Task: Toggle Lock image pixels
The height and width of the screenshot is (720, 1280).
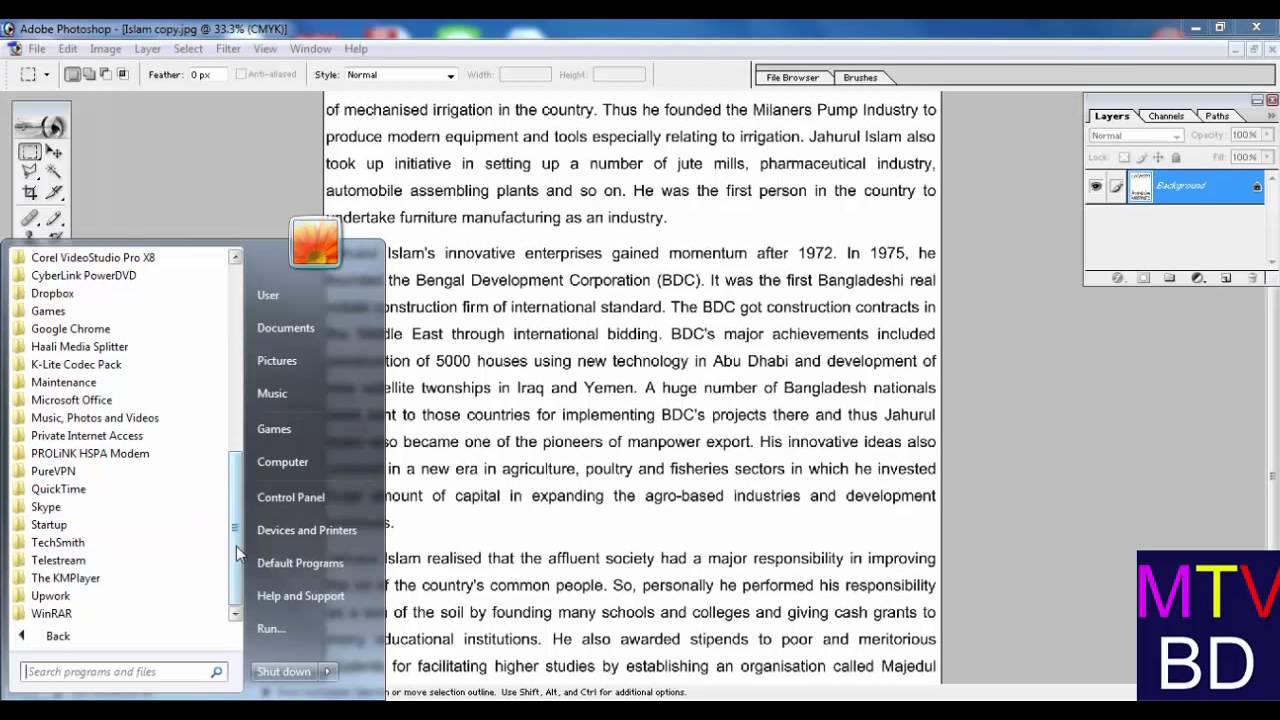Action: coord(1142,157)
